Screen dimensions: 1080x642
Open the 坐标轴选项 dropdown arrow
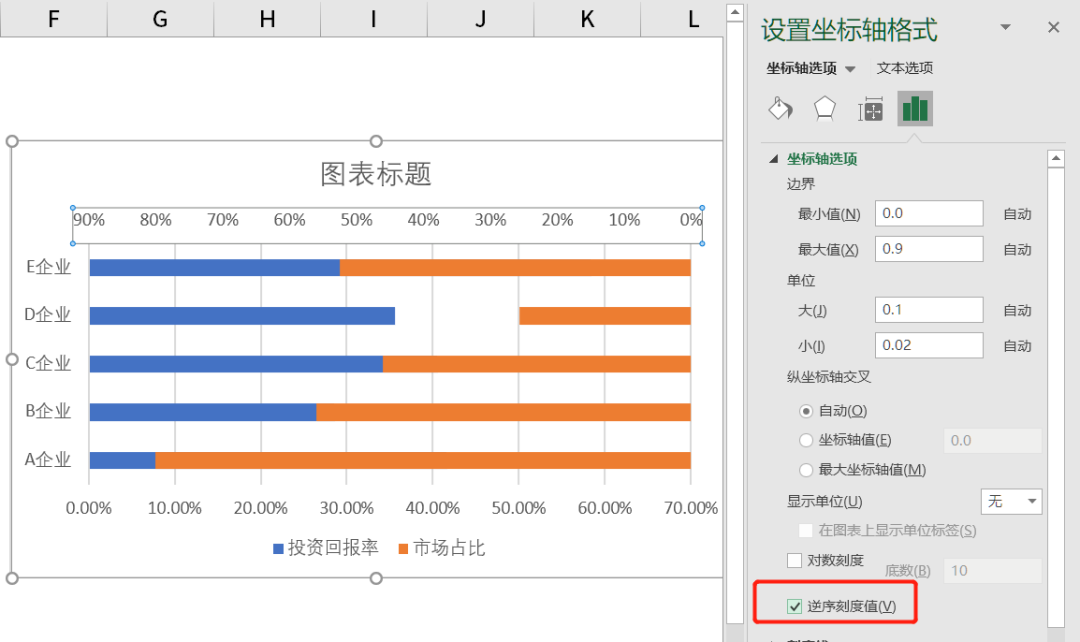pos(851,68)
